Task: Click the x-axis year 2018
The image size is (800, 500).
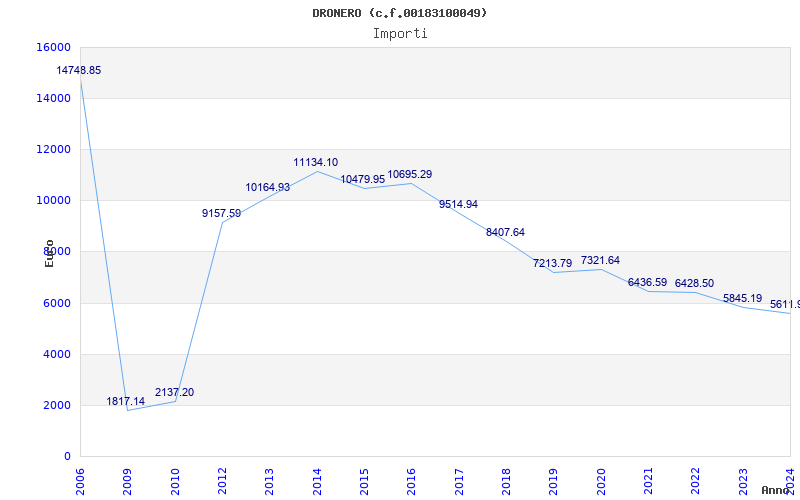Action: (506, 482)
